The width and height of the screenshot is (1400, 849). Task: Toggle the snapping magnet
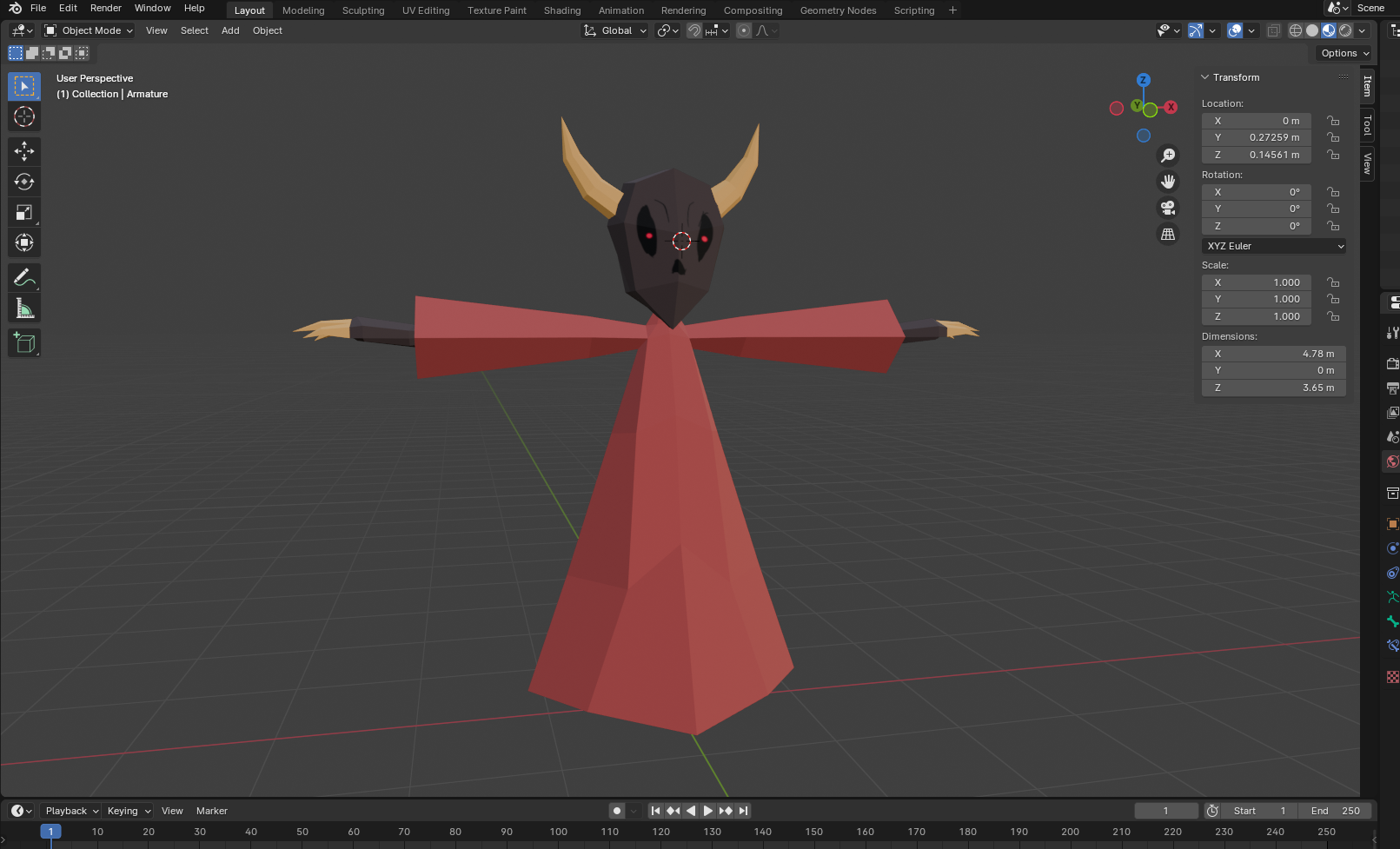click(x=694, y=30)
